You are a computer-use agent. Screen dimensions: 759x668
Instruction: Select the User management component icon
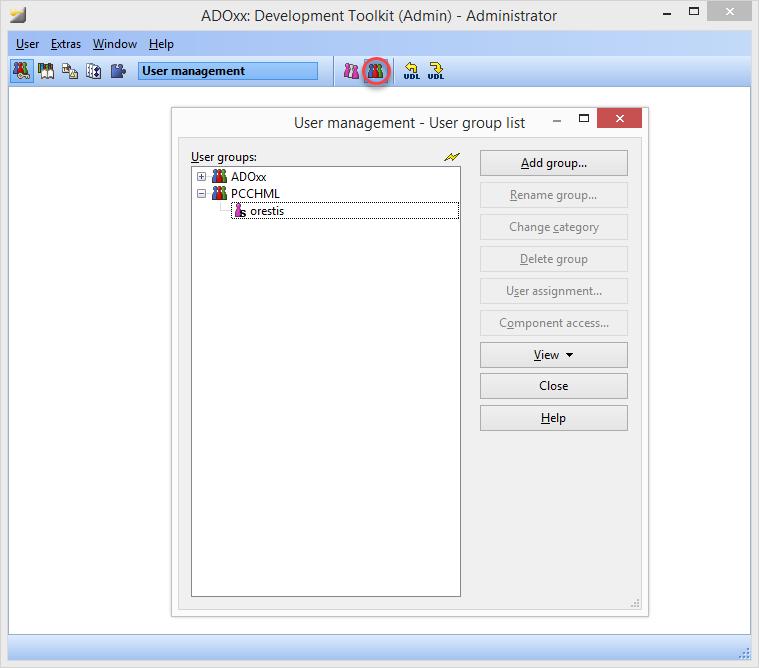coord(21,71)
